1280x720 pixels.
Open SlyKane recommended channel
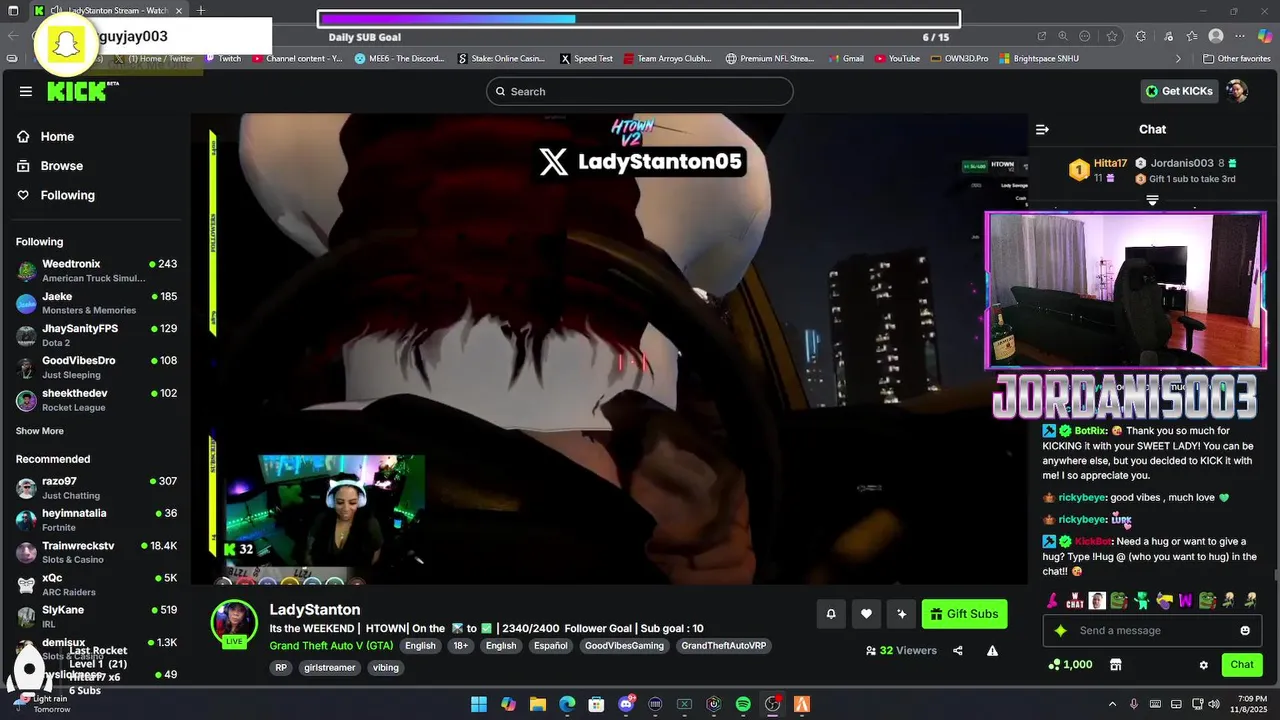coord(97,616)
